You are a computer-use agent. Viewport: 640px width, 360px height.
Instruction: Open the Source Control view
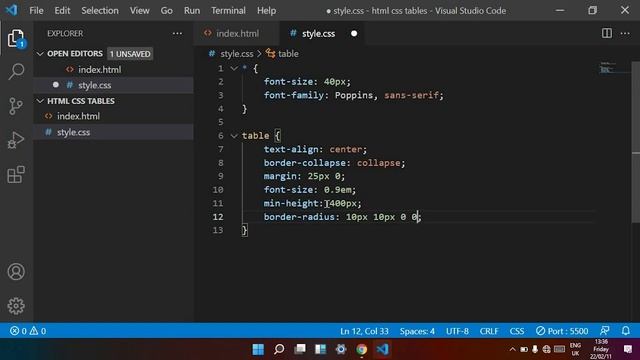(16, 106)
